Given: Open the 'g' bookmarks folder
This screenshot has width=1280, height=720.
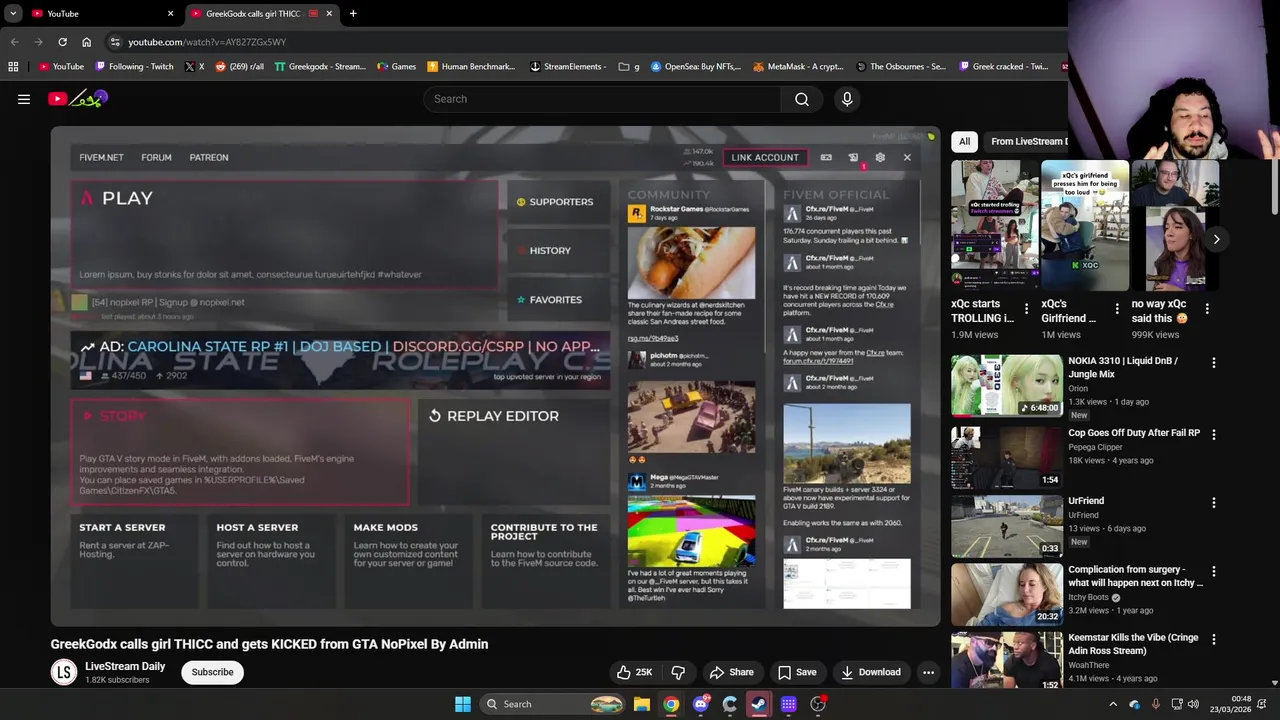Looking at the screenshot, I should pos(629,66).
